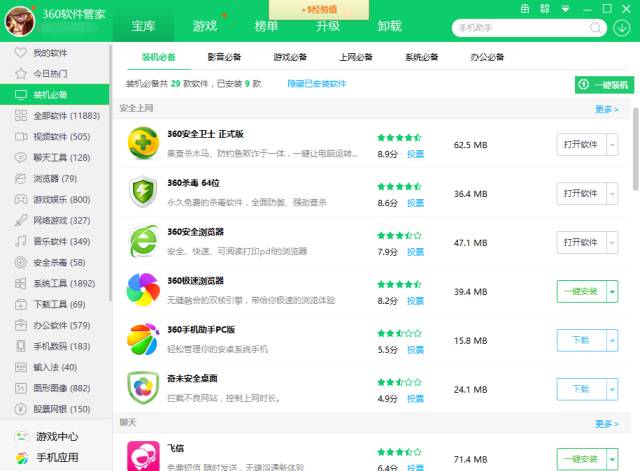Select 浏览器 (79) category
The image size is (640, 471).
point(55,179)
